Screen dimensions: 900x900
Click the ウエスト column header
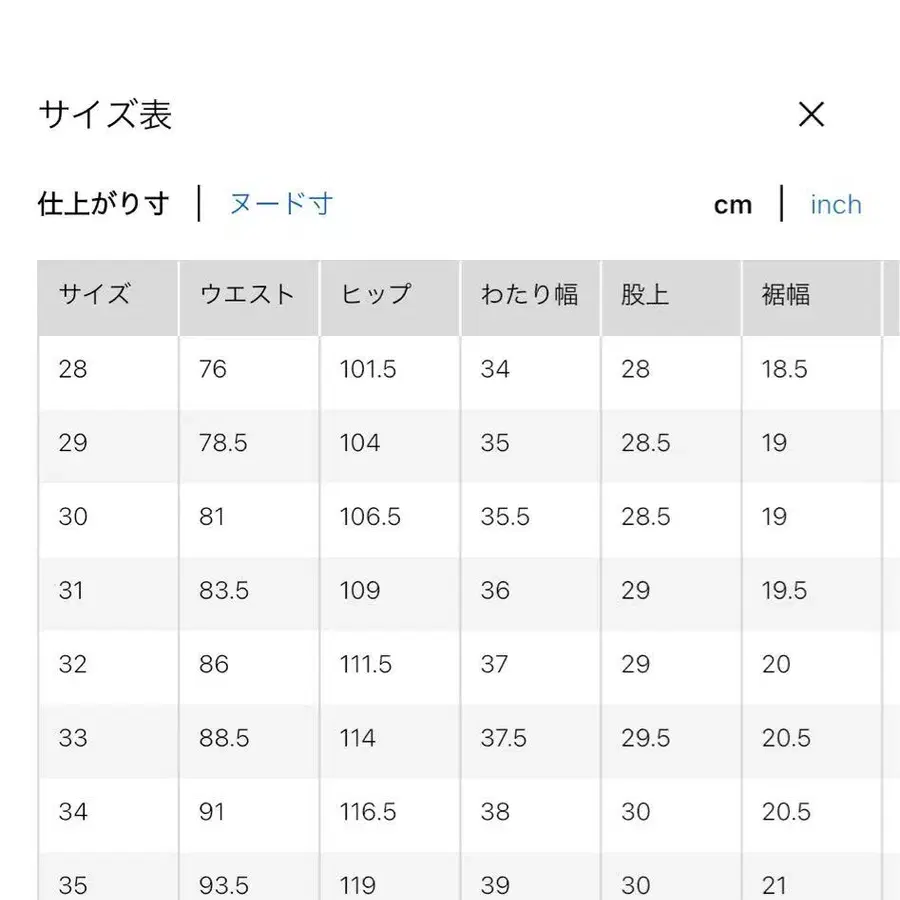coord(248,295)
